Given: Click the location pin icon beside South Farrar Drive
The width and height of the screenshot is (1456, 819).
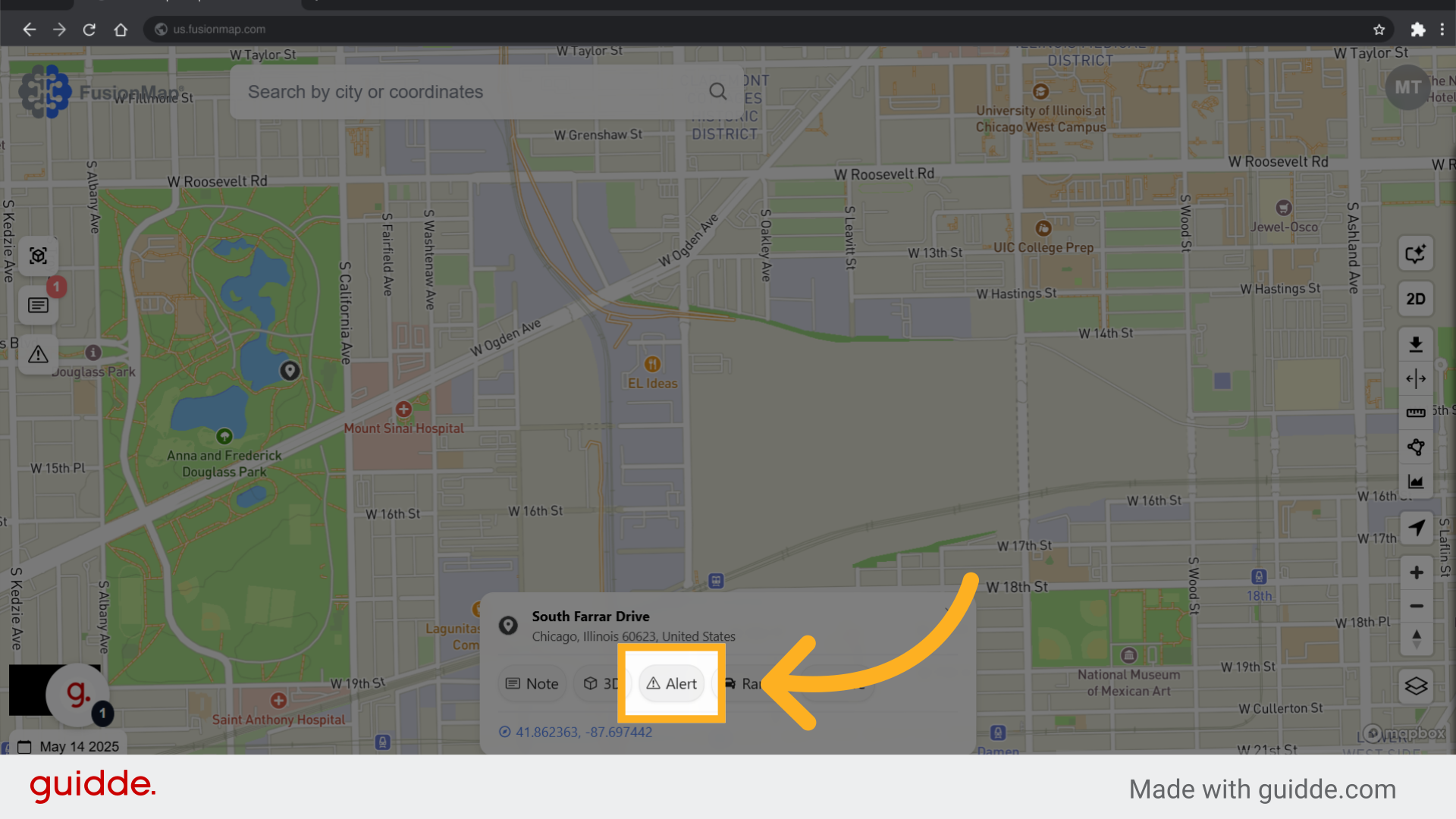Looking at the screenshot, I should click(x=508, y=626).
